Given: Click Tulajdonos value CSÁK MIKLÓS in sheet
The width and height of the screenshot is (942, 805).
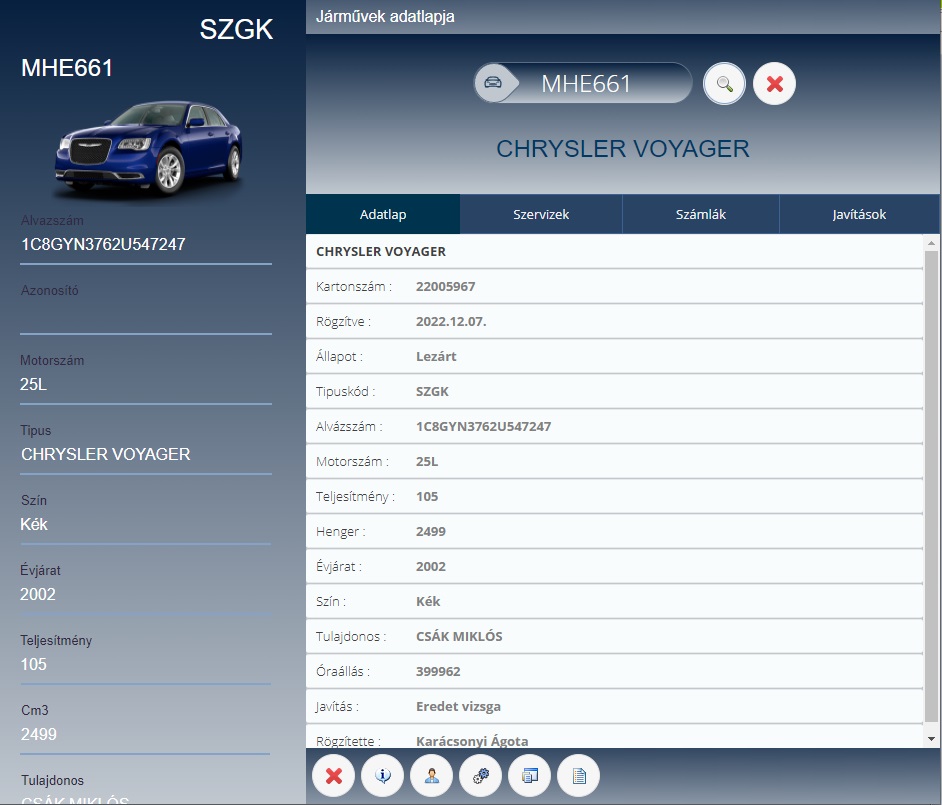Looking at the screenshot, I should (x=459, y=636).
